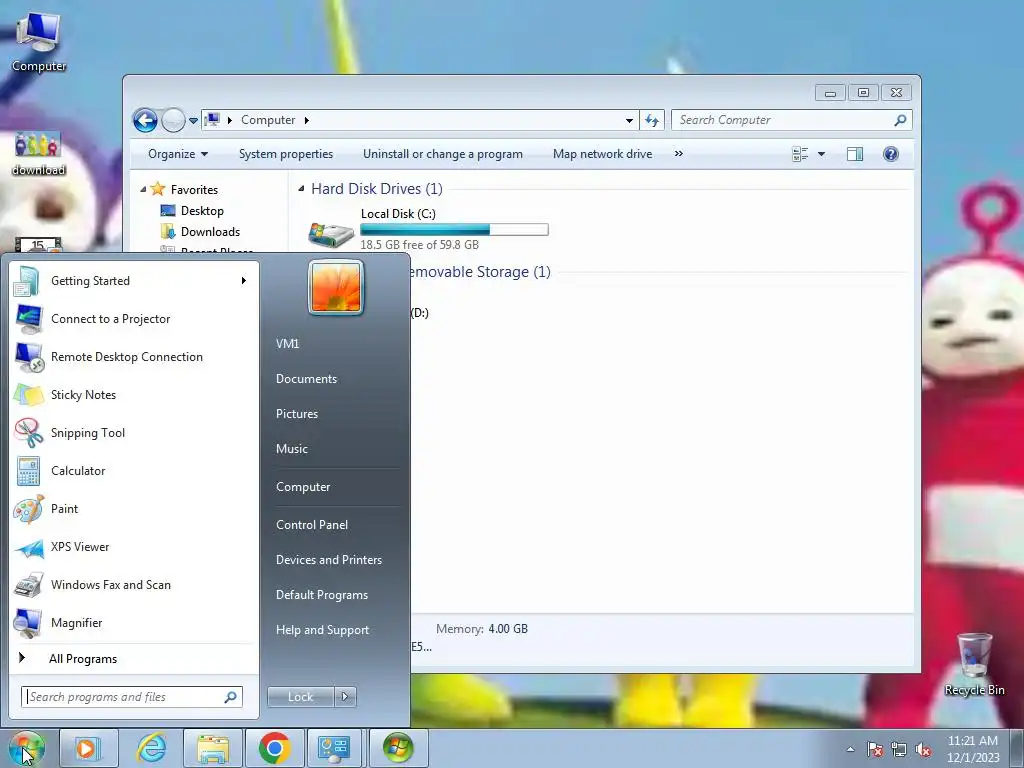Collapse the Favorites tree
The height and width of the screenshot is (768, 1024).
(x=143, y=189)
